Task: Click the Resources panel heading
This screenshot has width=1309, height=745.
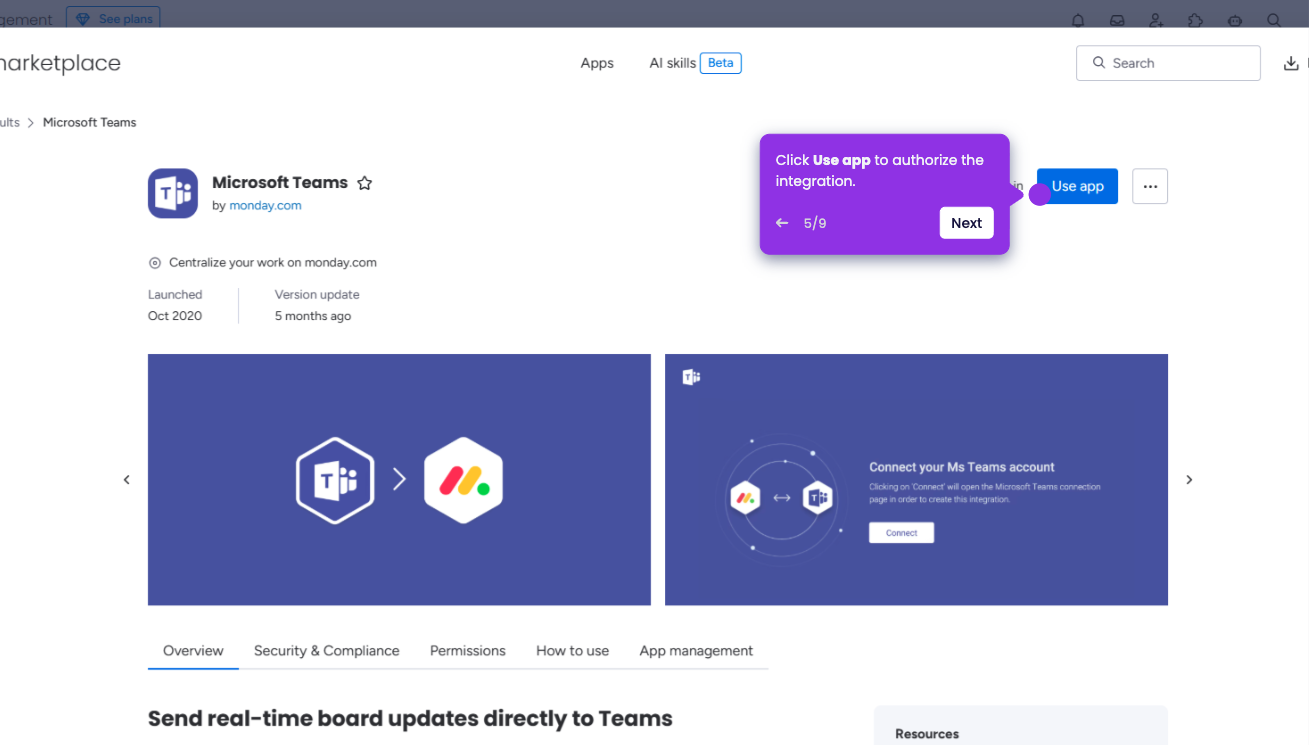Action: coord(927,734)
